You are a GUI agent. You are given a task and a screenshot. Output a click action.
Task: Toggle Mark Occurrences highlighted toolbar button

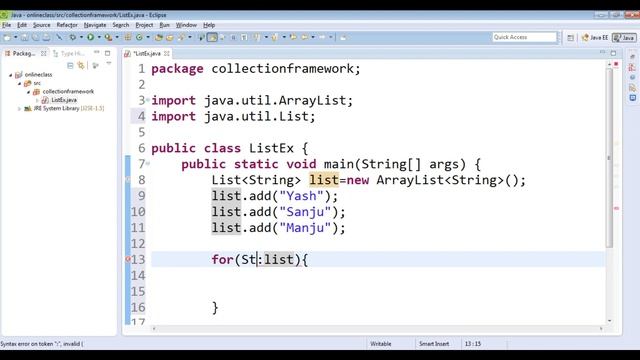coord(212,38)
